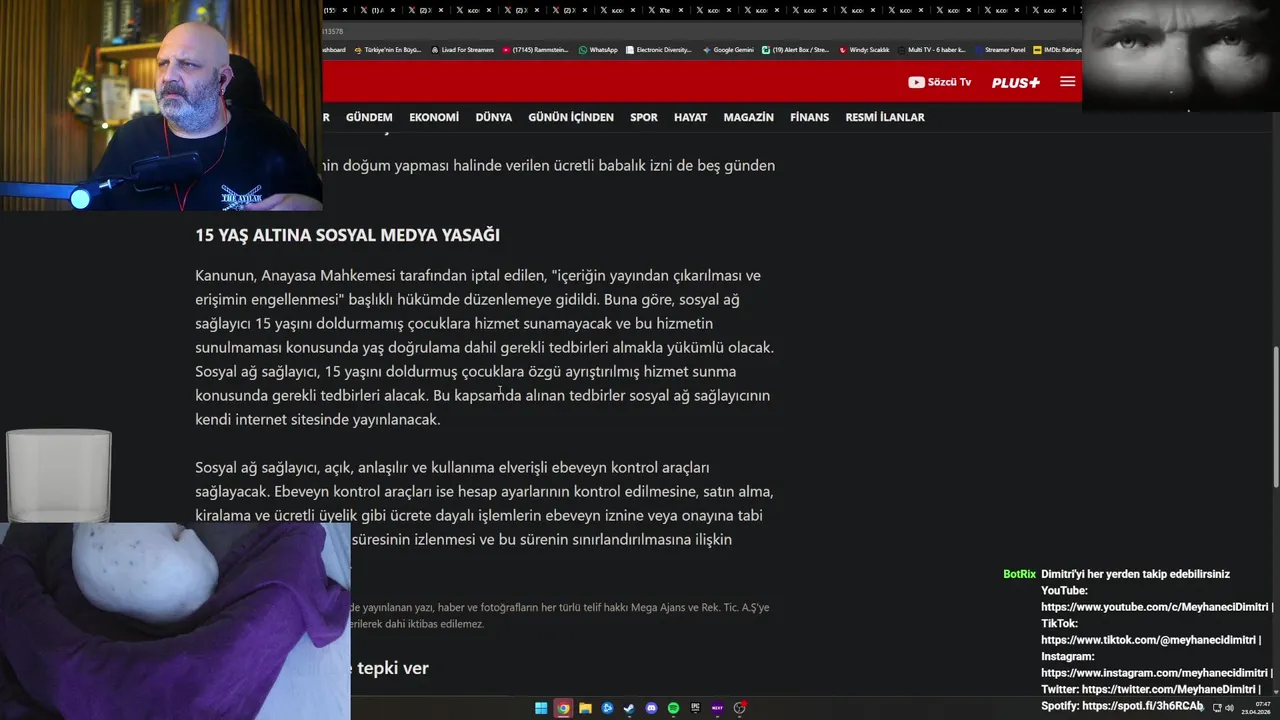
Task: Click the 'tepki ver' text
Action: (x=392, y=668)
